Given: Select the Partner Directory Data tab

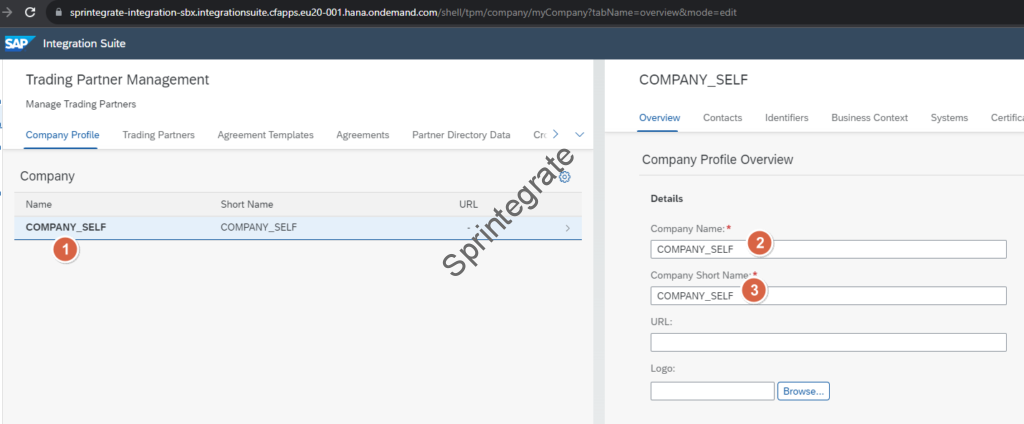Looking at the screenshot, I should tap(461, 135).
